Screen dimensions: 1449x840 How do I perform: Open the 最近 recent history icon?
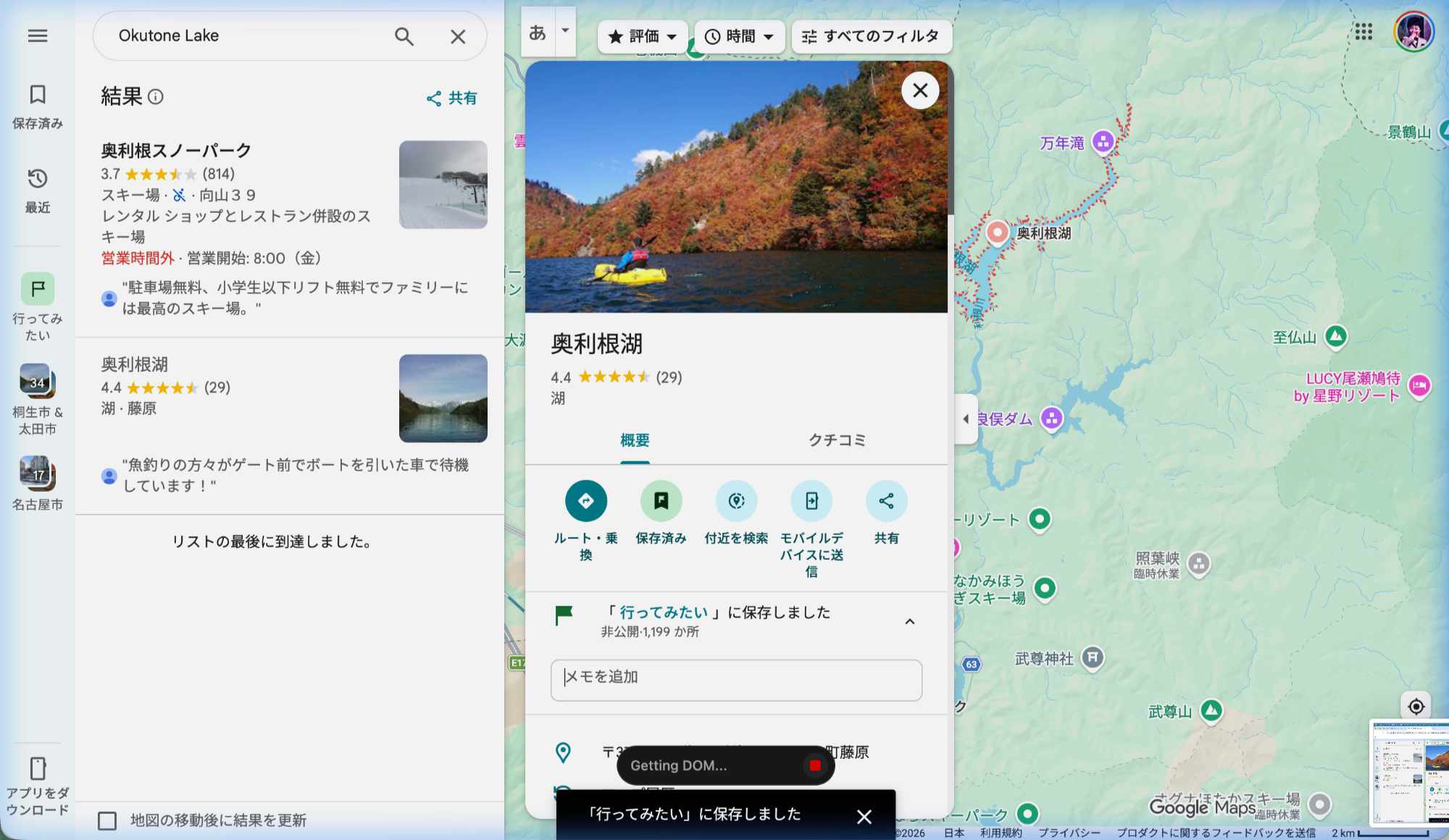pos(38,179)
